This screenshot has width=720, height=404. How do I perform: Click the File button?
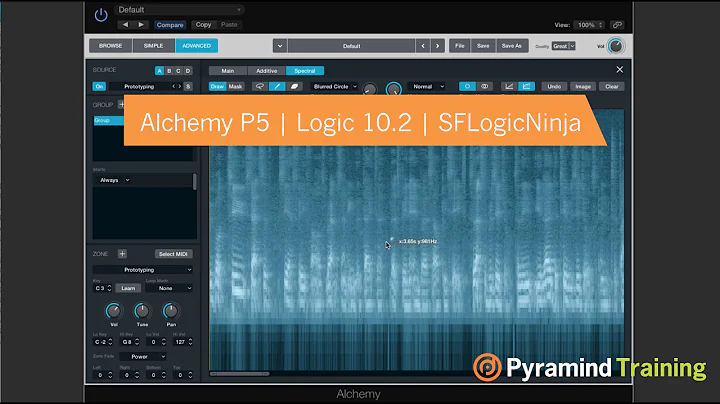(460, 46)
